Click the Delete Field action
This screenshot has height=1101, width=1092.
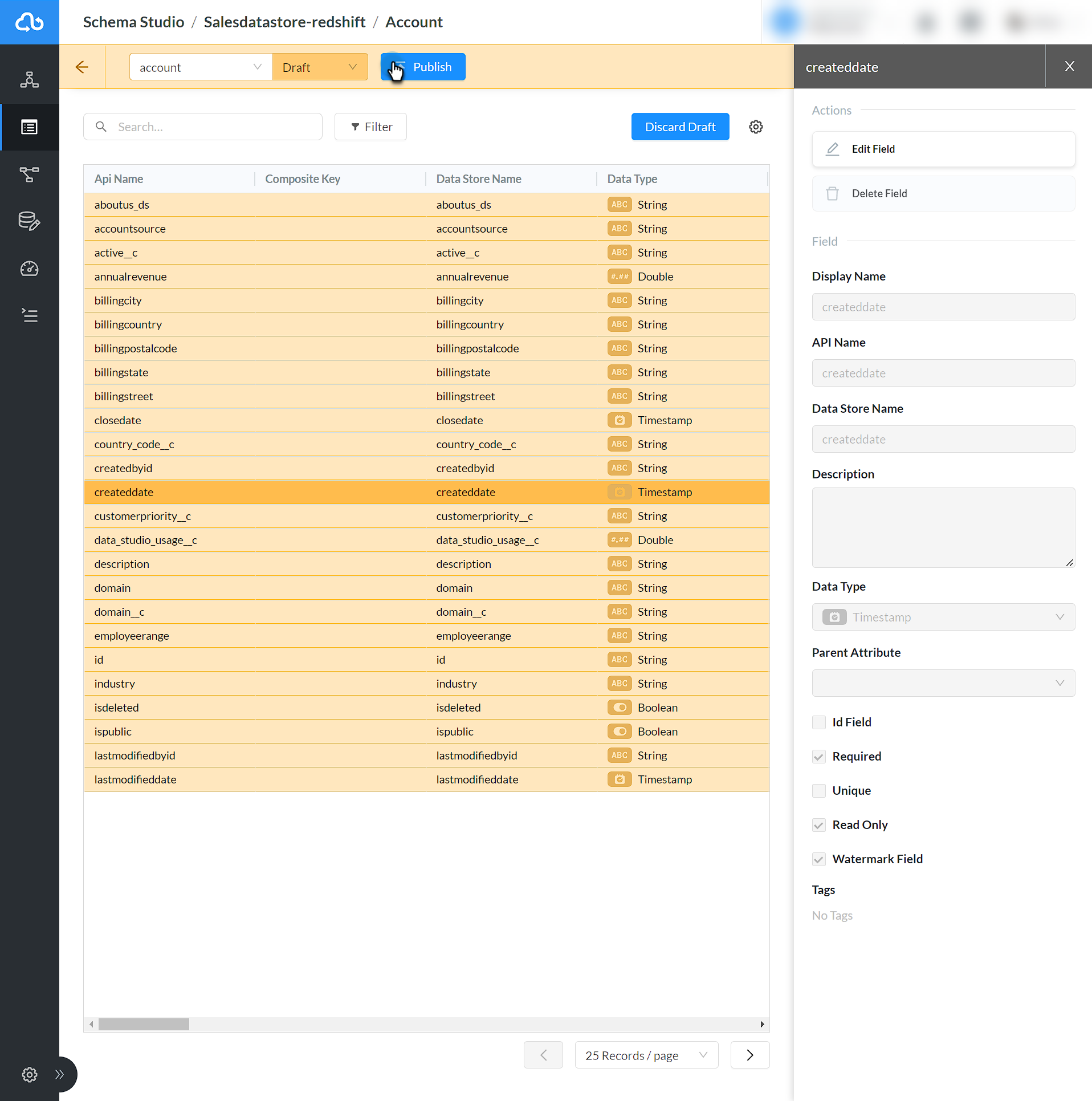[x=943, y=194]
